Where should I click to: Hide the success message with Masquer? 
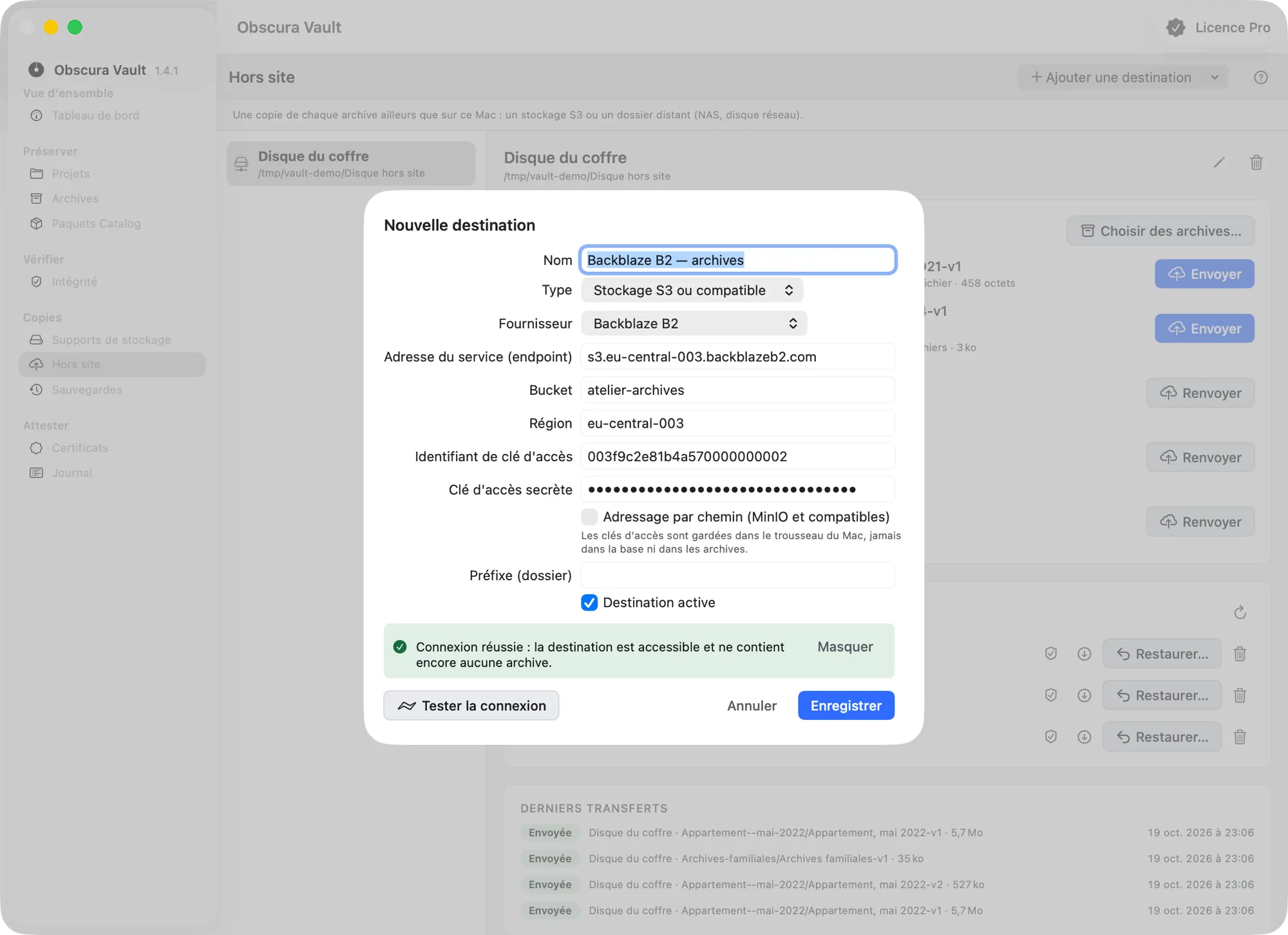[x=845, y=647]
